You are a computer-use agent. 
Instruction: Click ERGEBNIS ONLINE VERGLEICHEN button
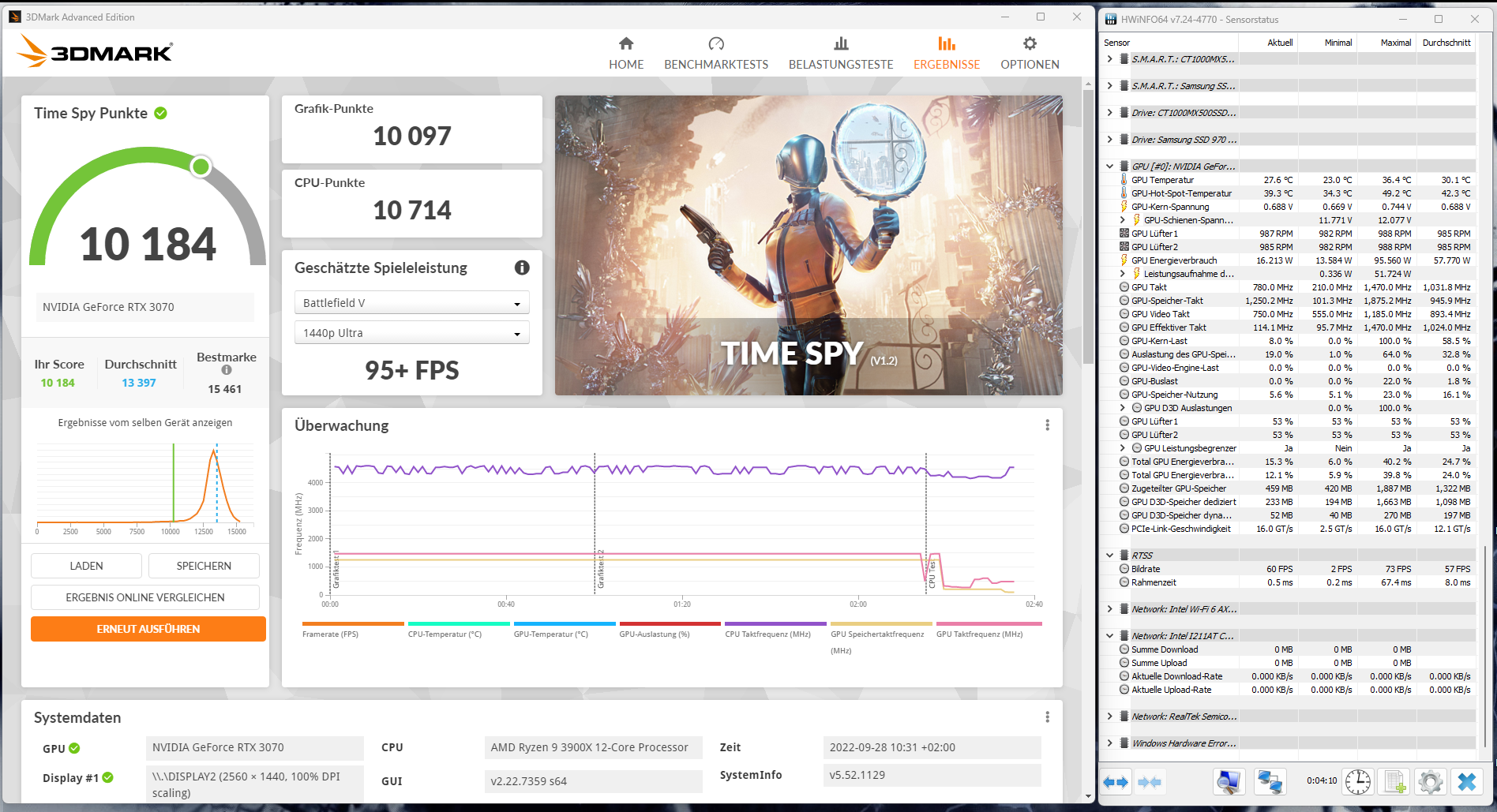[145, 597]
